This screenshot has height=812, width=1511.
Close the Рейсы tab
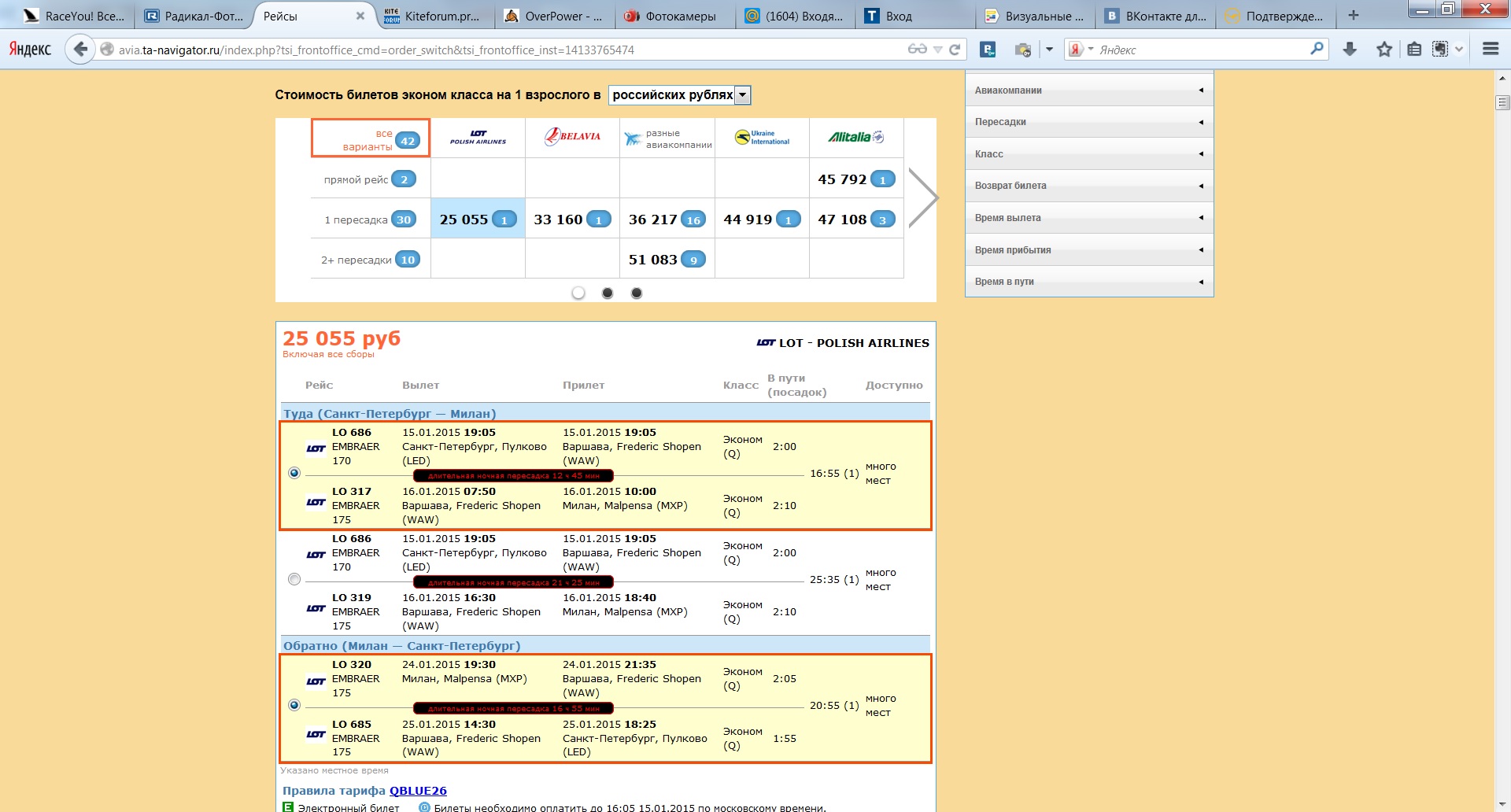click(360, 16)
